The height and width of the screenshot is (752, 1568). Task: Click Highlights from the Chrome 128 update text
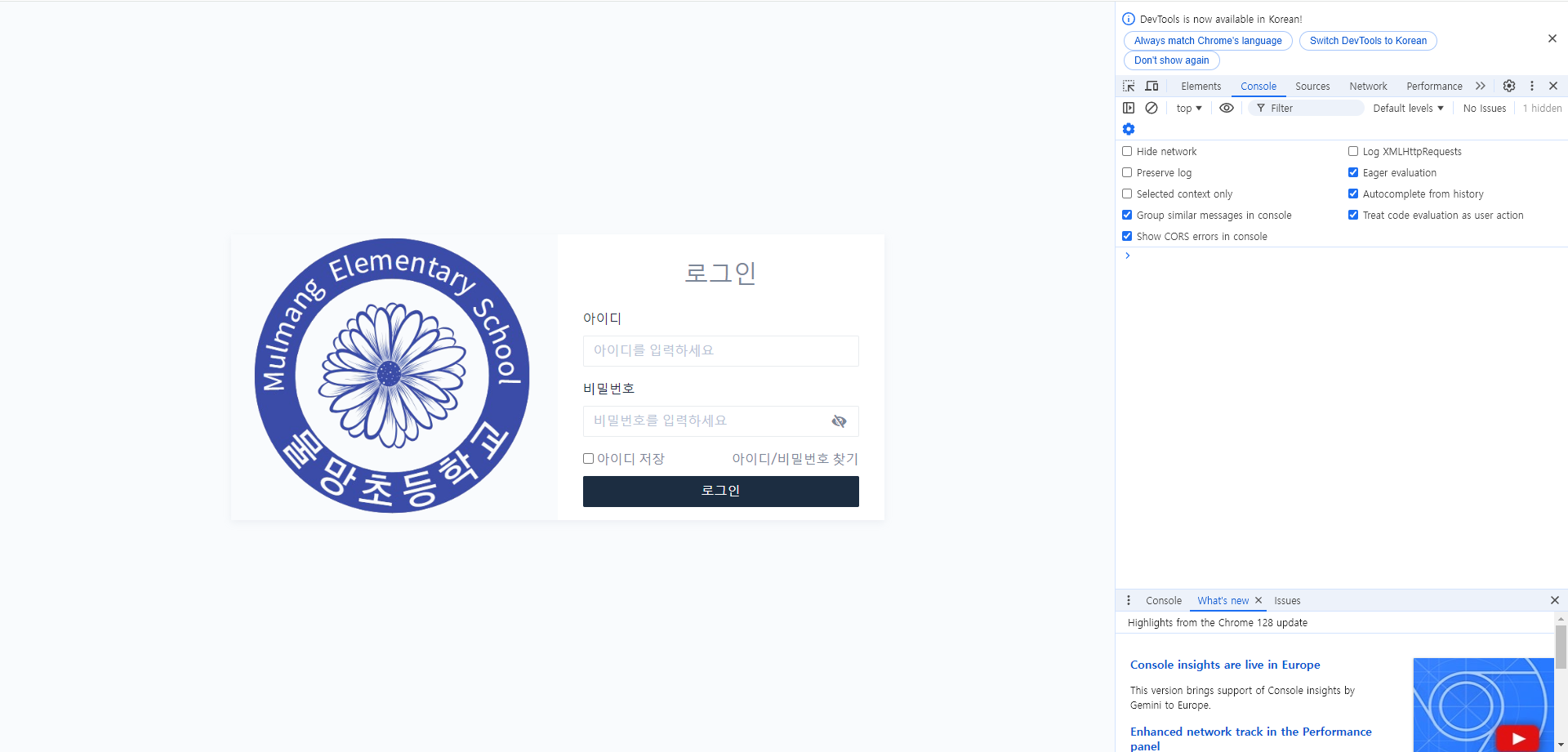1217,622
